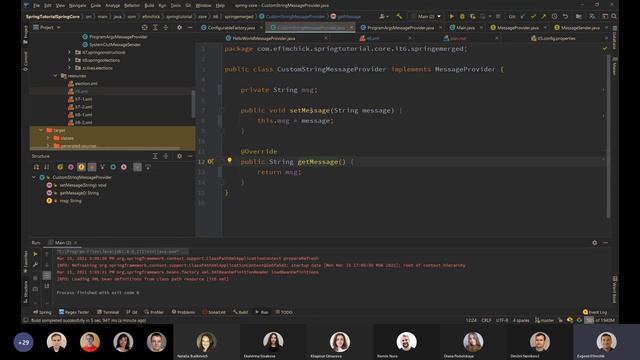This screenshot has height=360, width=640.
Task: Open the Terminal tool window
Action: pyautogui.click(x=108, y=312)
